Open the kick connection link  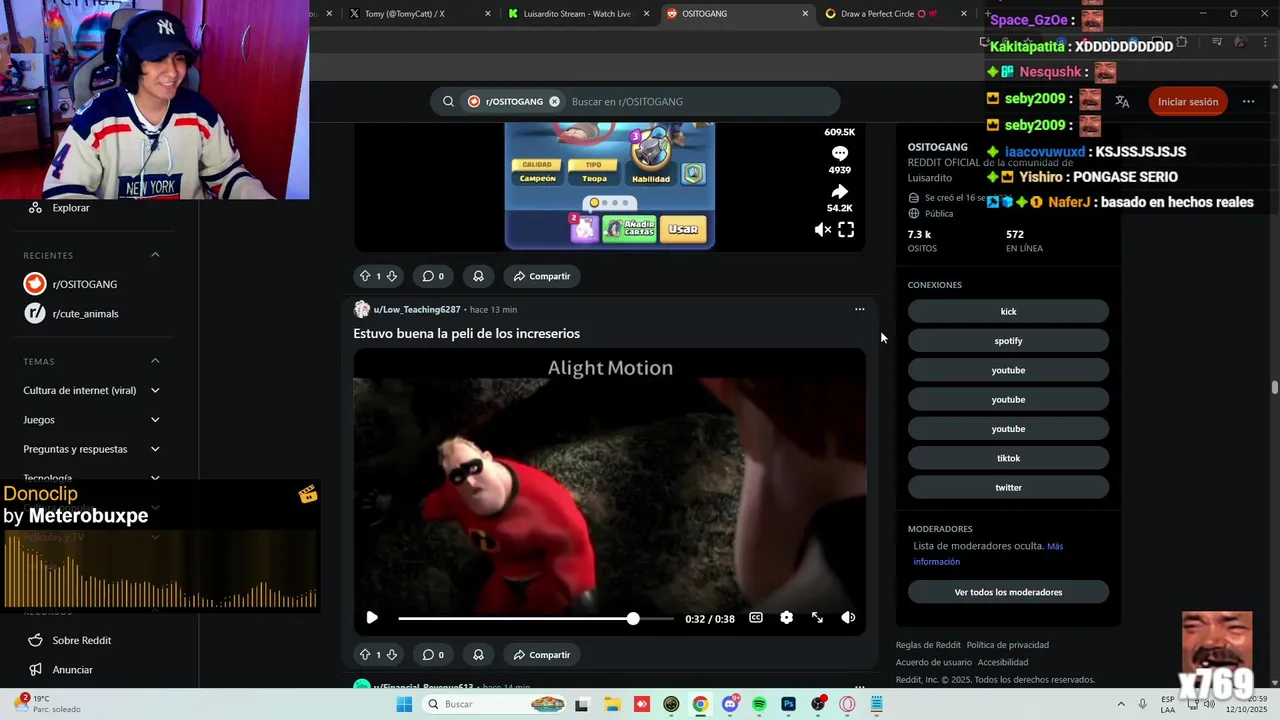pos(1008,311)
